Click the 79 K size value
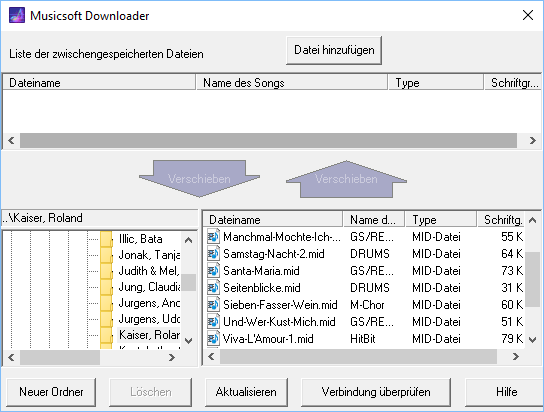This screenshot has height=412, width=544. point(512,338)
